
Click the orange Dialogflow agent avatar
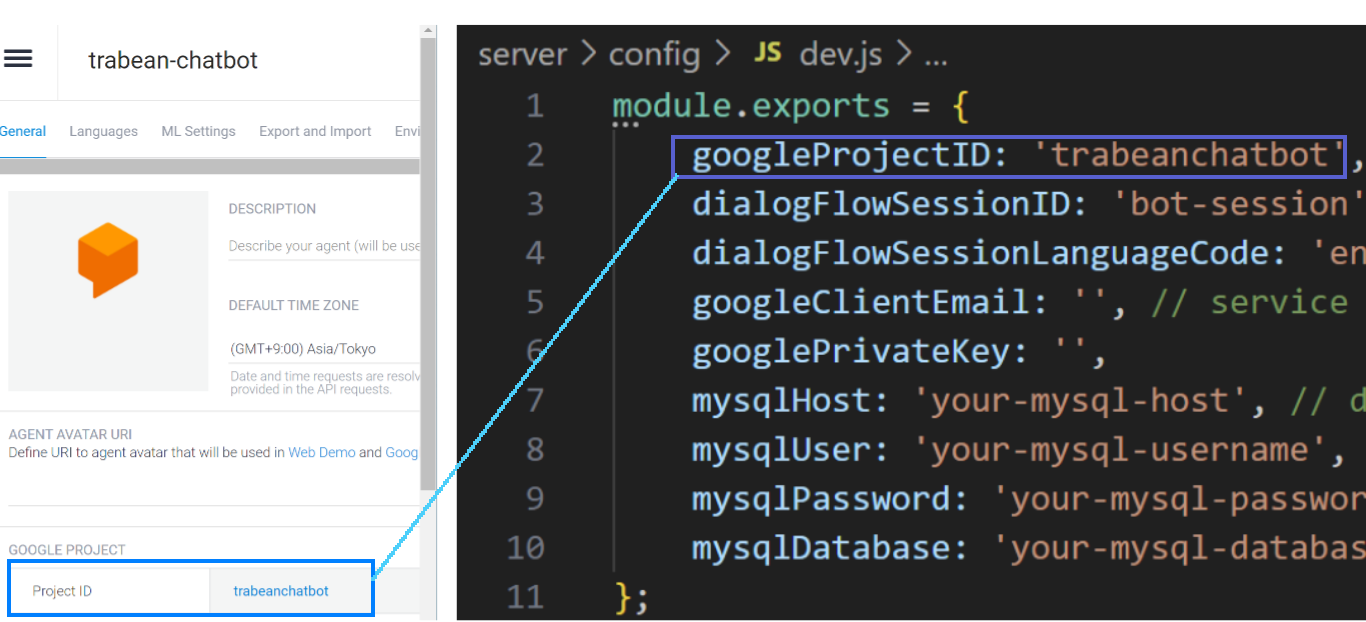point(107,260)
